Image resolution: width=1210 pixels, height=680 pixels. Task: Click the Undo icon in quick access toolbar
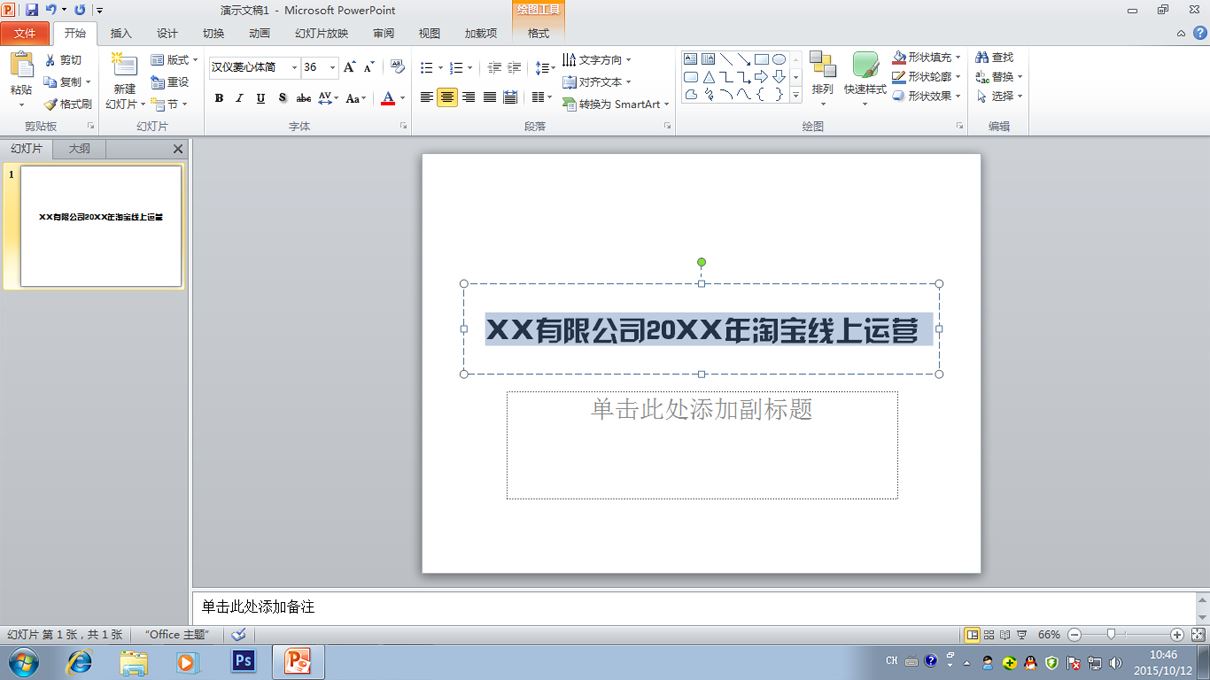(x=50, y=10)
